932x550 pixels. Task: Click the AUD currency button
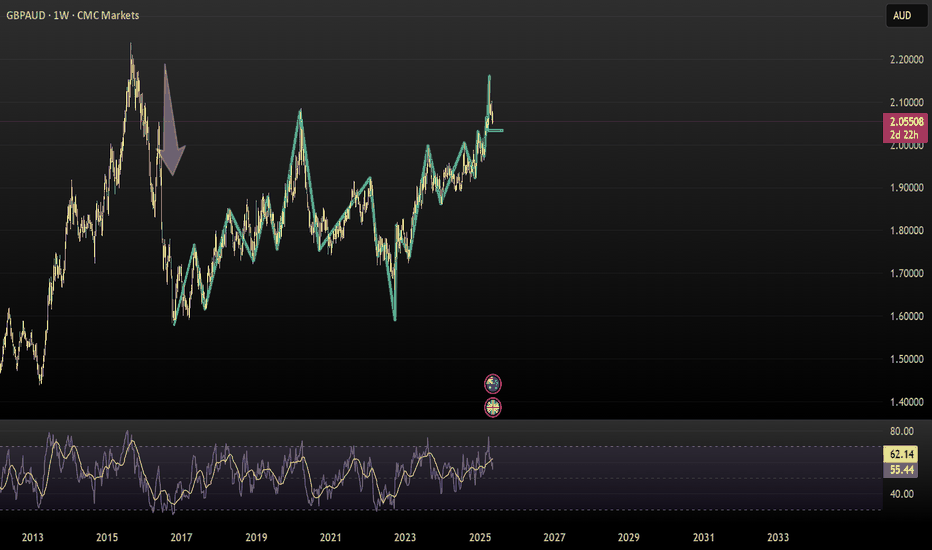click(x=906, y=16)
